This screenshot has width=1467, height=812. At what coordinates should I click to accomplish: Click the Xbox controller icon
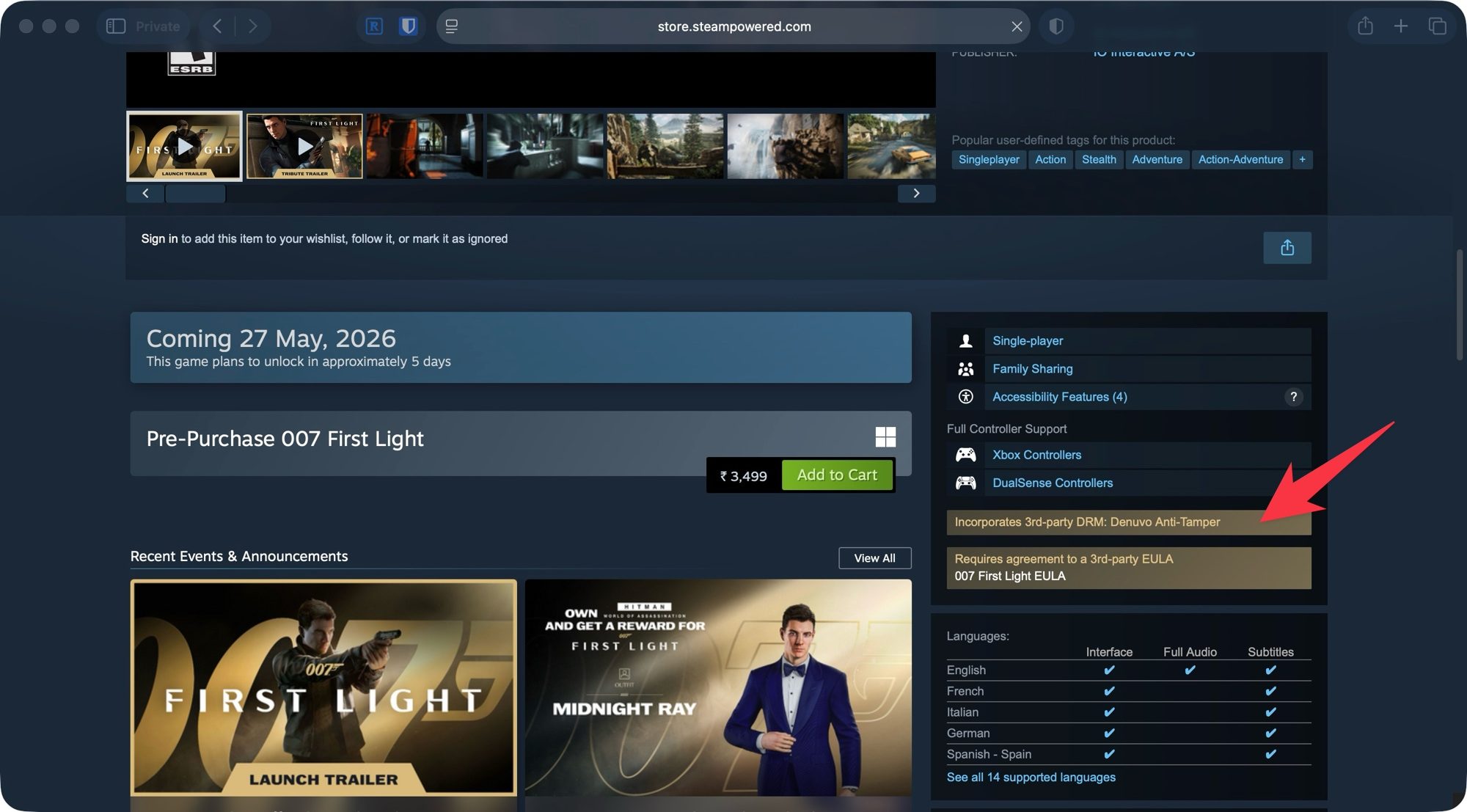tap(965, 455)
